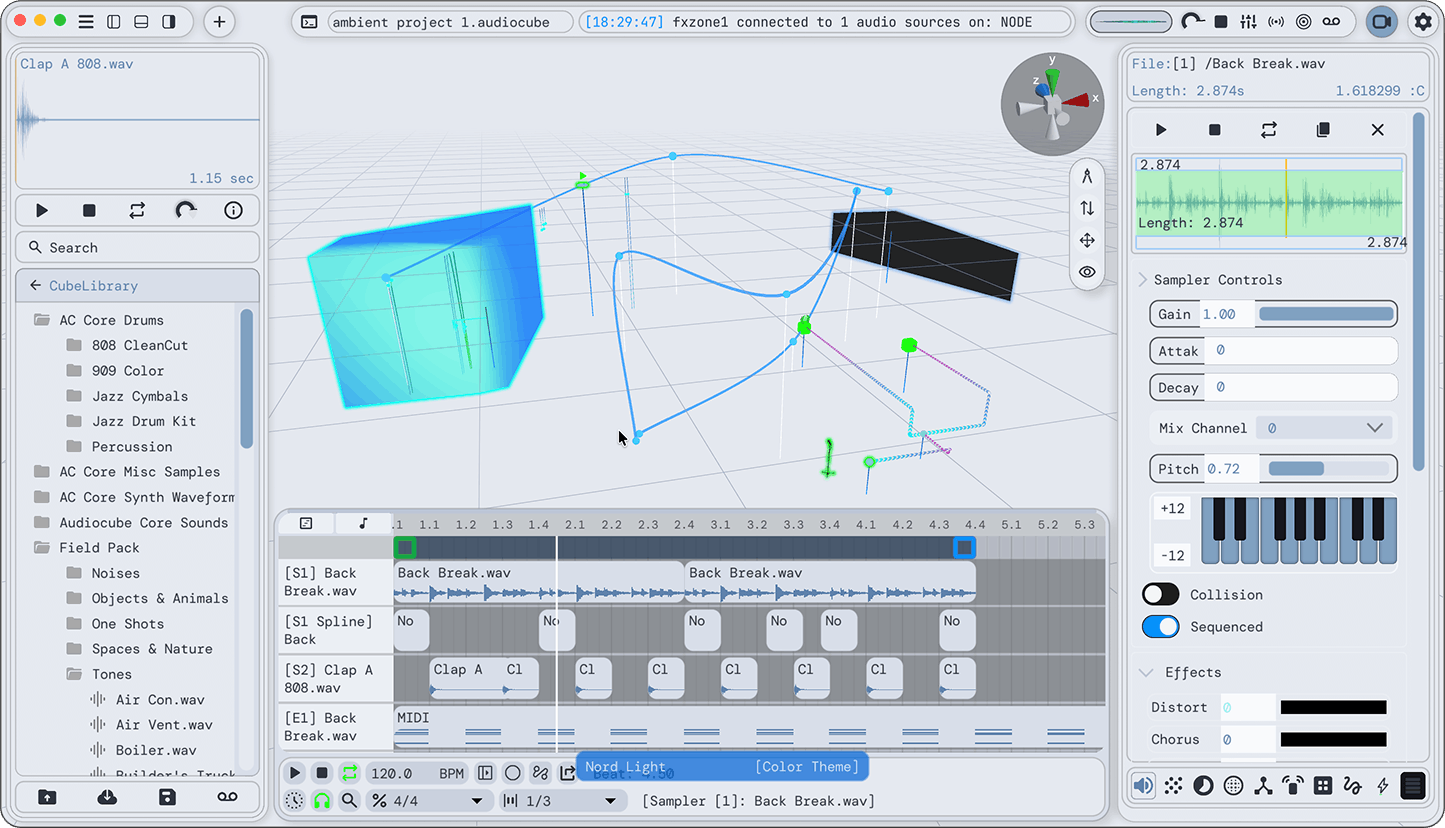Click the upload folder icon in library footer
1445x828 pixels.
[x=47, y=797]
